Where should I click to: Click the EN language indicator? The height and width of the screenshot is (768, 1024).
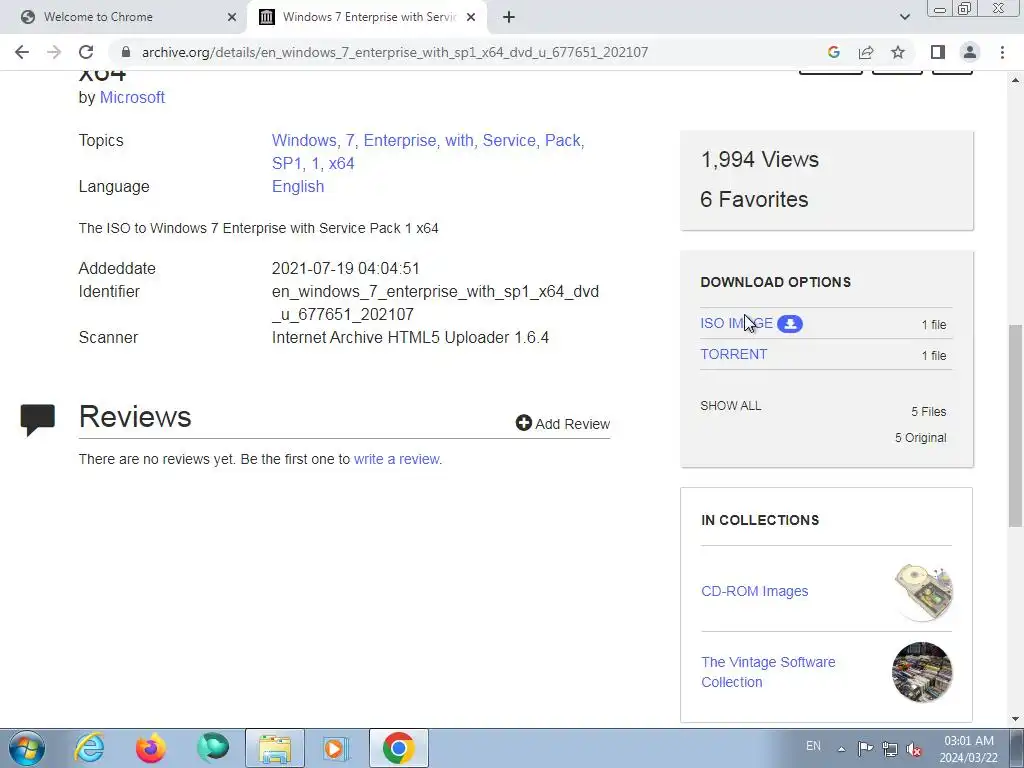(x=813, y=746)
